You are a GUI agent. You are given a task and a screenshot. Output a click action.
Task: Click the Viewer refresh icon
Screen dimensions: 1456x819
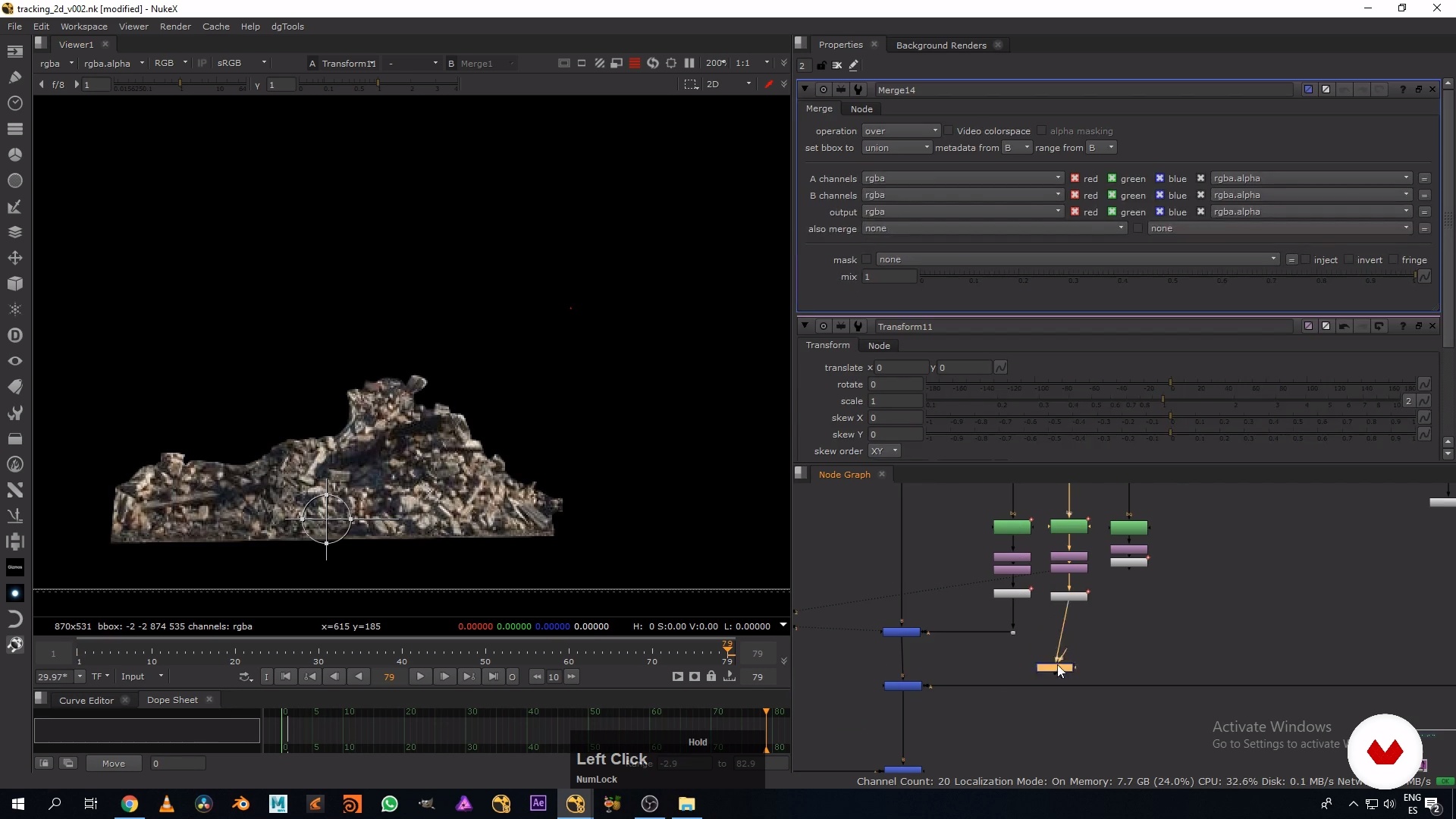pyautogui.click(x=652, y=63)
